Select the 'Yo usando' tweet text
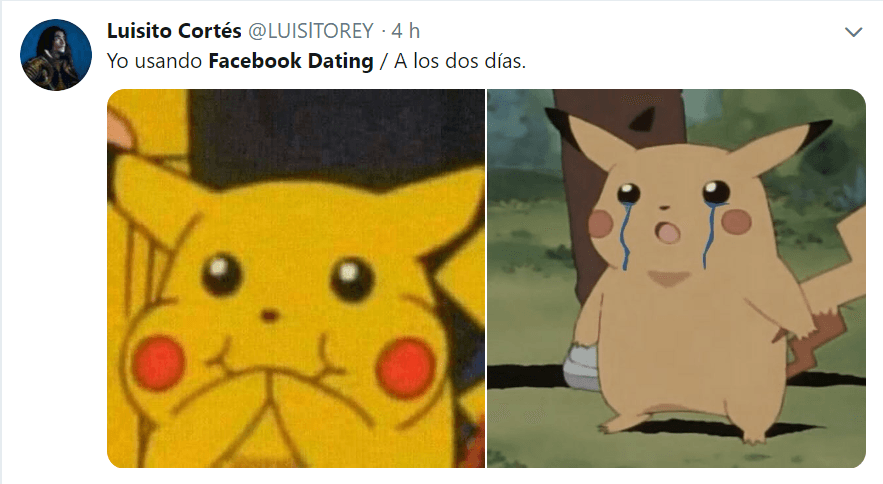Image resolution: width=883 pixels, height=484 pixels. click(154, 61)
